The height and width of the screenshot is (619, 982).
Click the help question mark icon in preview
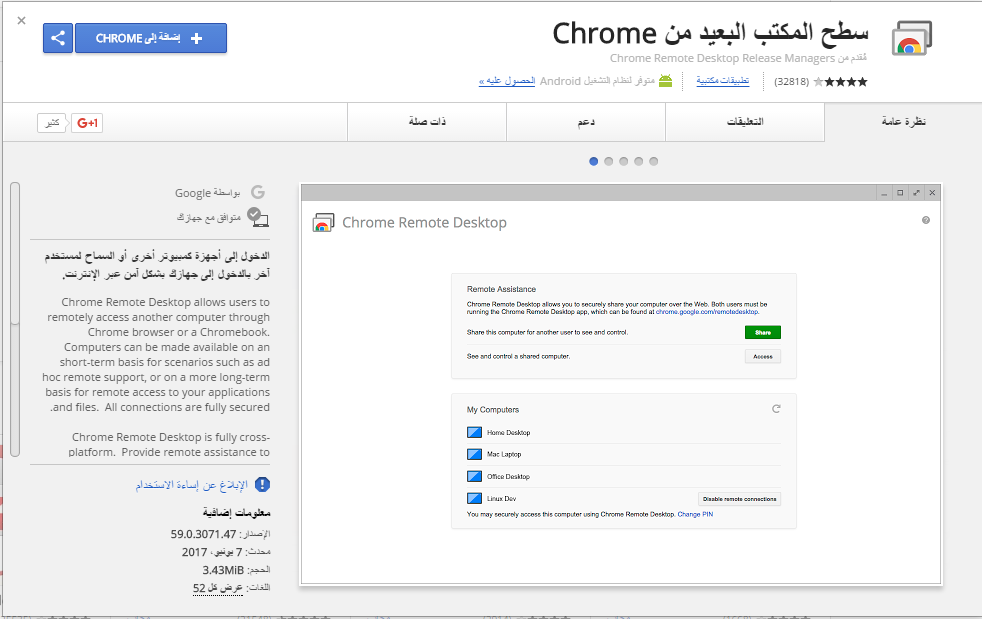point(926,220)
